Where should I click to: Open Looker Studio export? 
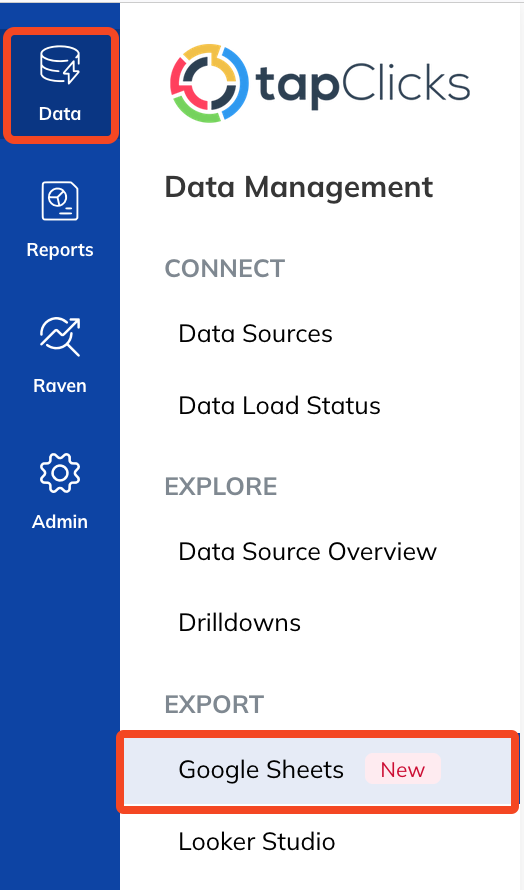click(257, 842)
